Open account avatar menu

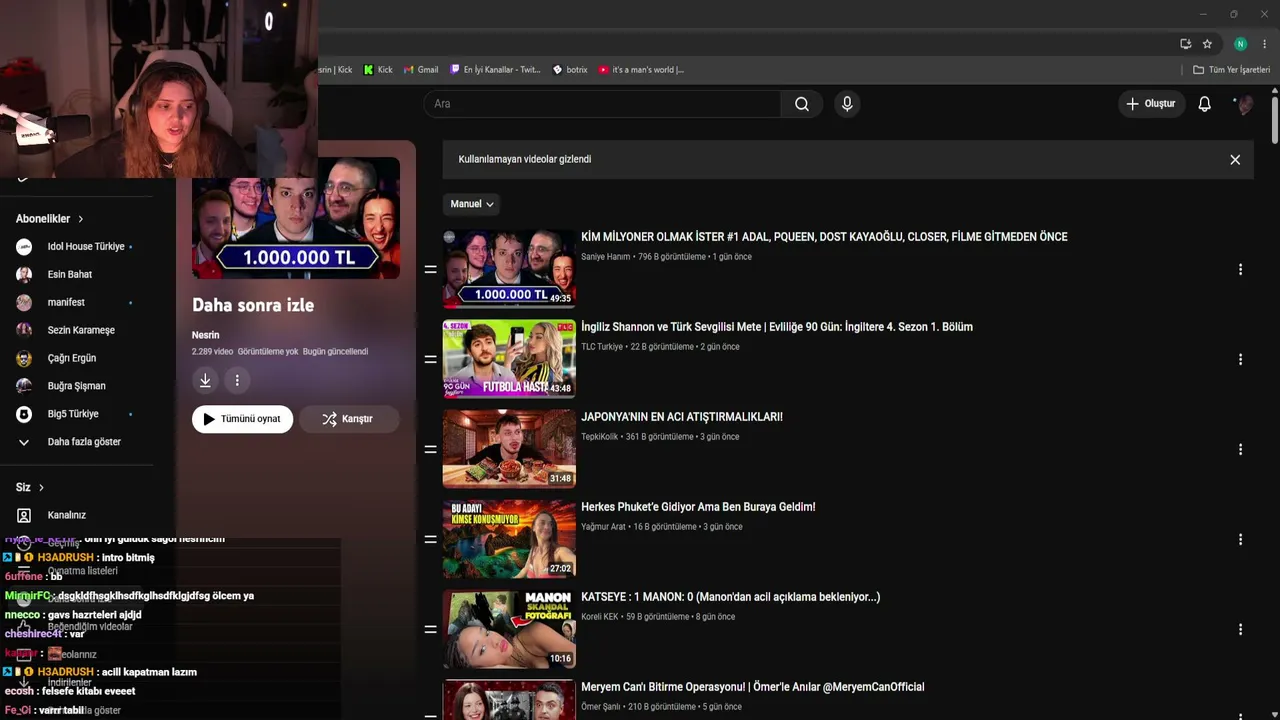(x=1244, y=104)
